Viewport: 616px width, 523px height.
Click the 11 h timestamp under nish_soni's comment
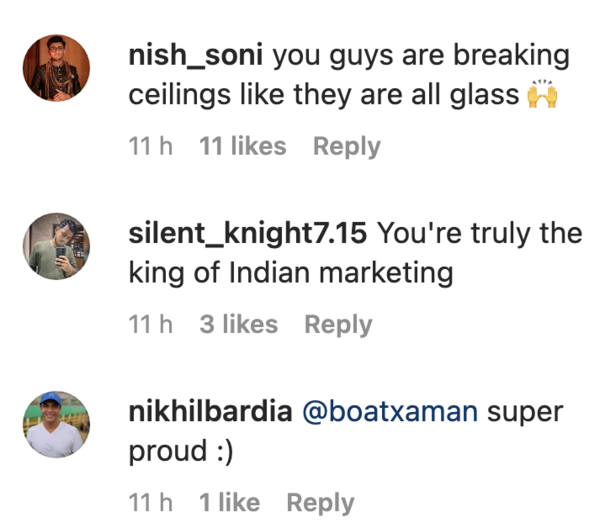[x=151, y=146]
